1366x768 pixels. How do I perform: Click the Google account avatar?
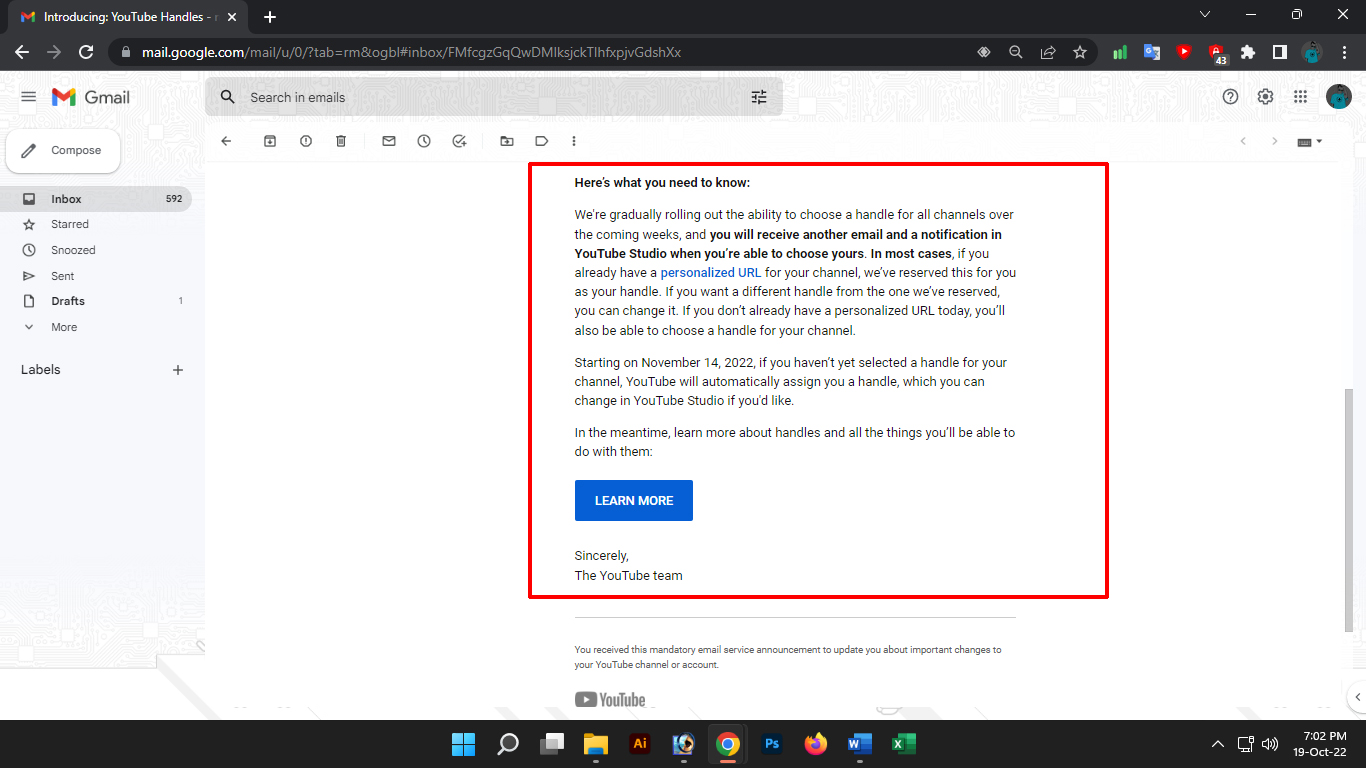pyautogui.click(x=1339, y=97)
